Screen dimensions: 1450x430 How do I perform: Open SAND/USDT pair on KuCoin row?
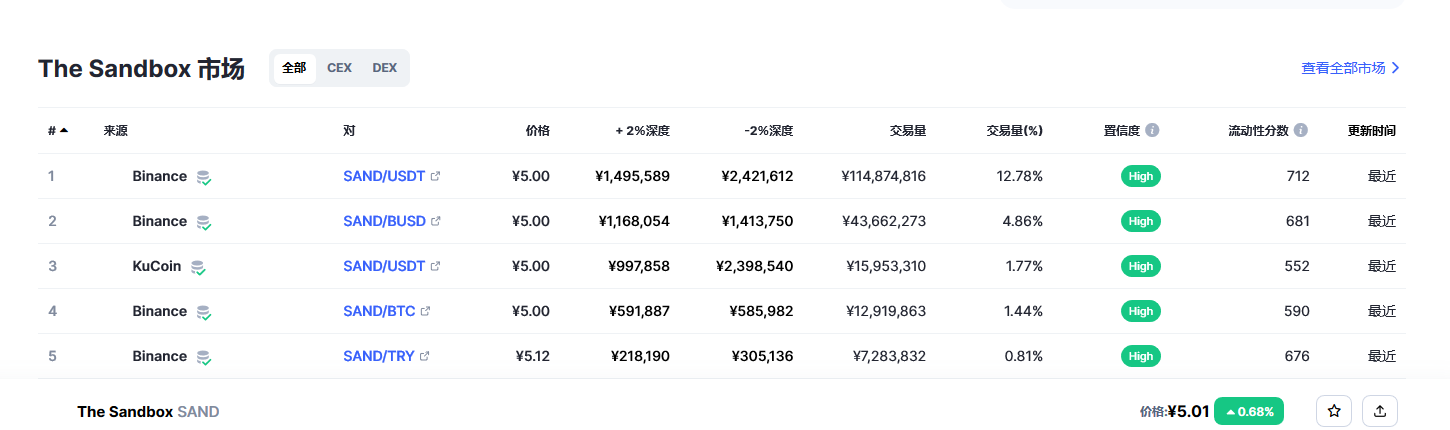[x=384, y=266]
